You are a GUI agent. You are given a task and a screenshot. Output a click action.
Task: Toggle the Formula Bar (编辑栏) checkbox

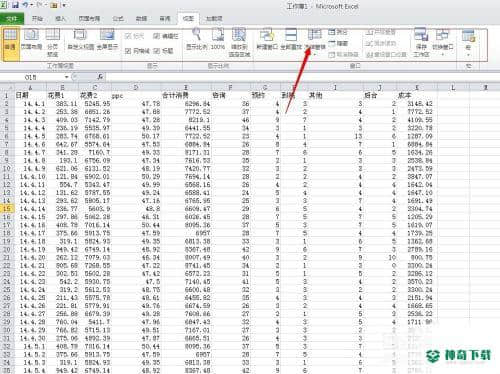pyautogui.click(x=166, y=36)
